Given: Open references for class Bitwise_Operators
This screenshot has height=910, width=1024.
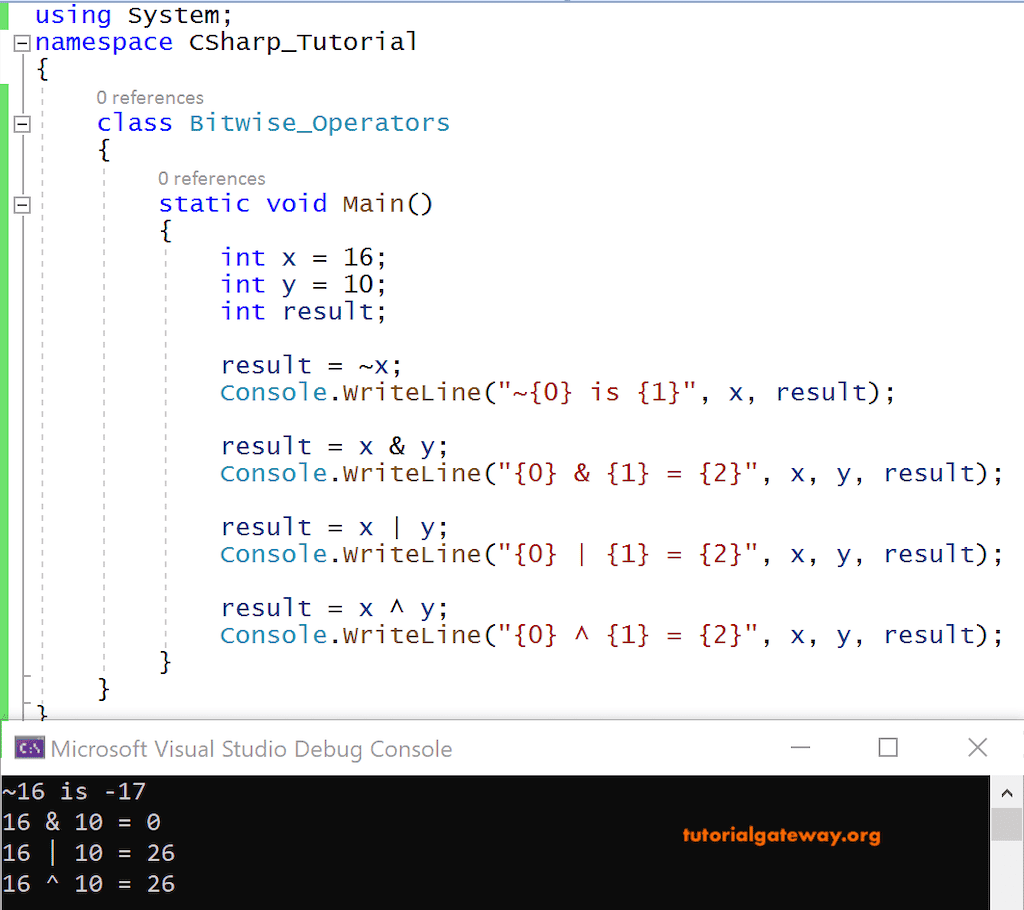Looking at the screenshot, I should 150,97.
